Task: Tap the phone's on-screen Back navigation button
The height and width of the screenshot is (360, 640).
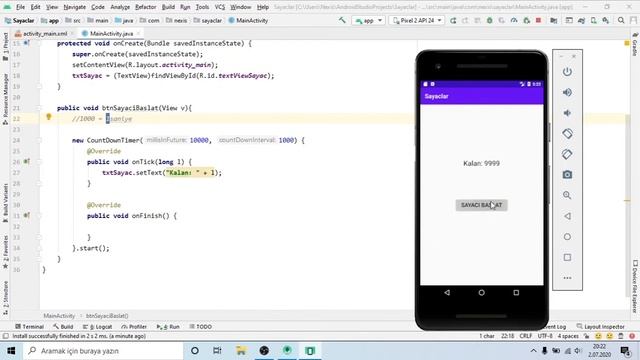Action: (x=447, y=293)
